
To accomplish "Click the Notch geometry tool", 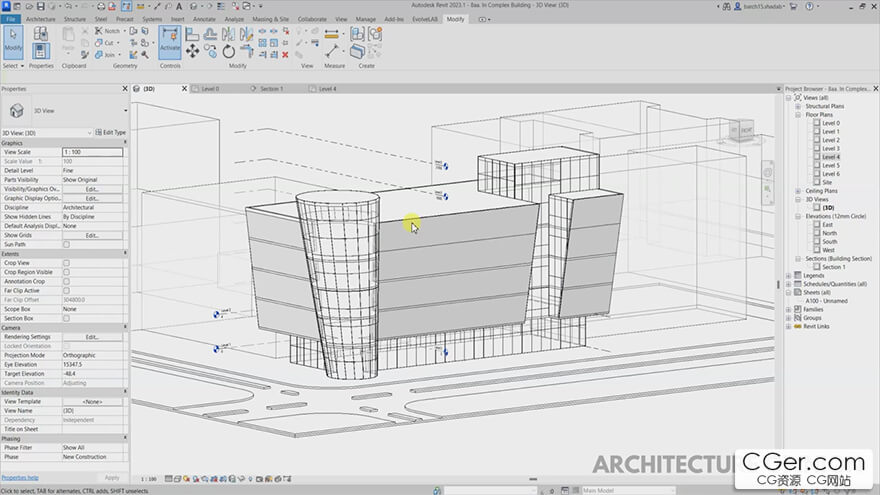I will 109,31.
